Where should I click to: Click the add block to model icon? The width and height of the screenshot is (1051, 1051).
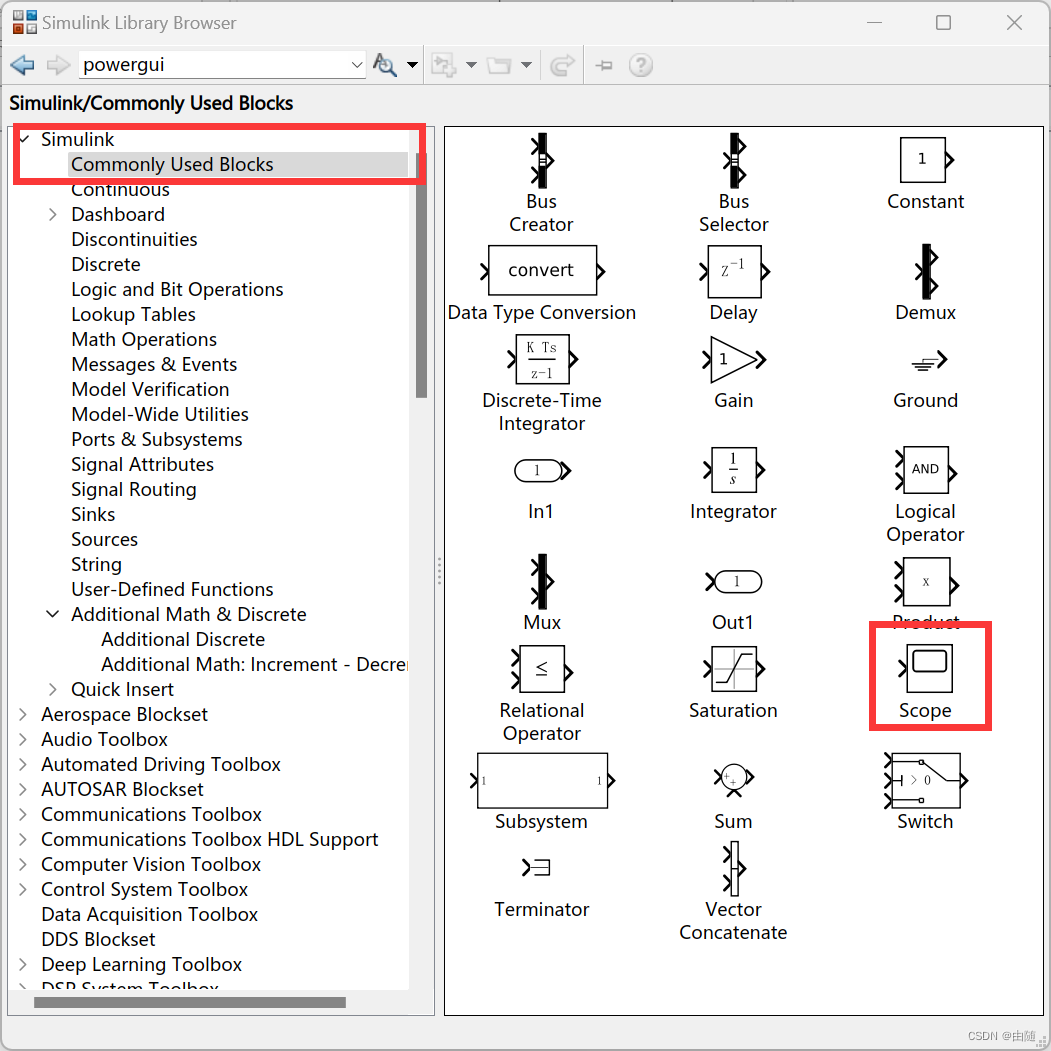pos(443,65)
